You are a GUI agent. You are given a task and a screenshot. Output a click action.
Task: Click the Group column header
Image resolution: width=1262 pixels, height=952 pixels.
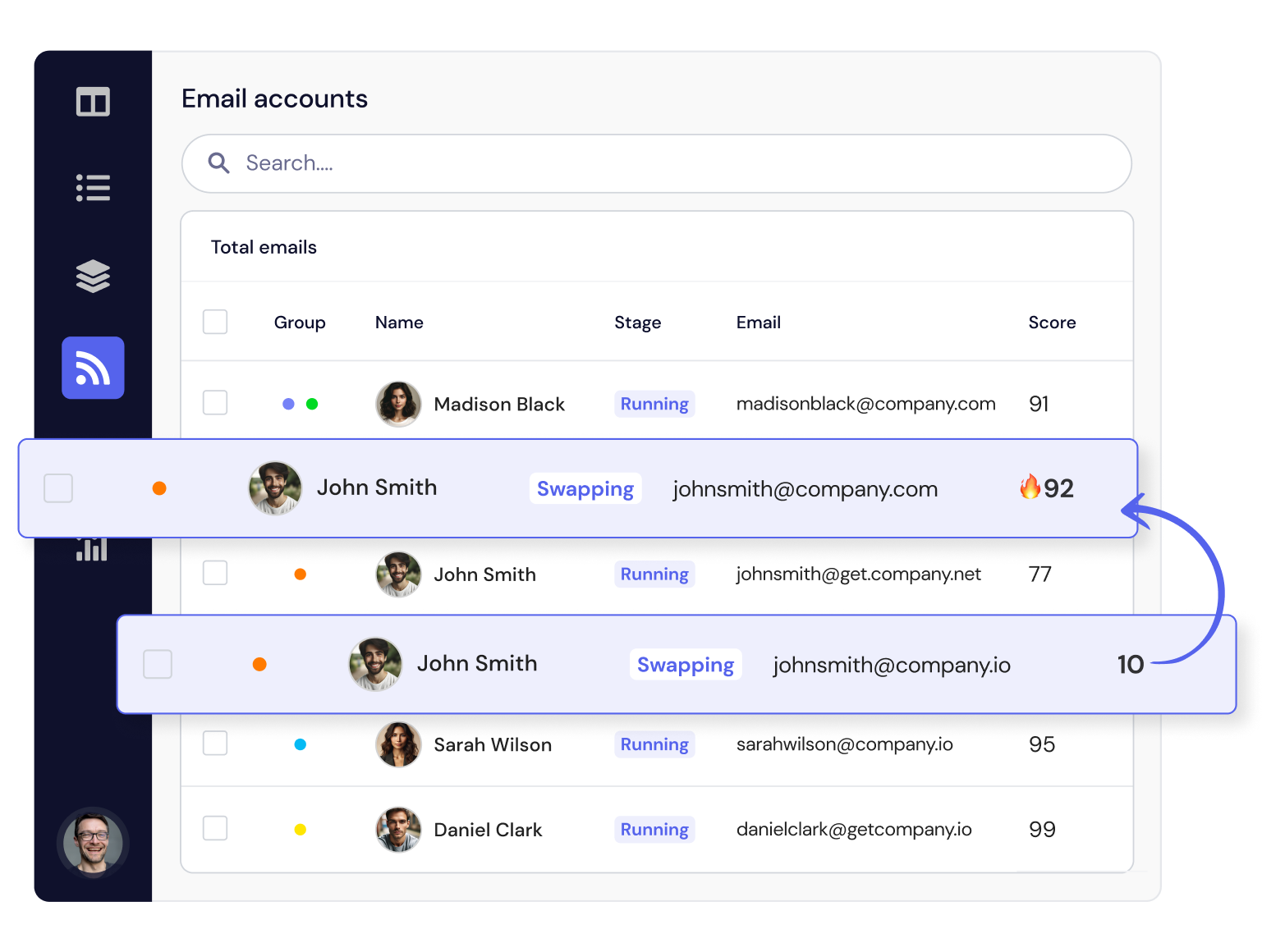point(300,323)
